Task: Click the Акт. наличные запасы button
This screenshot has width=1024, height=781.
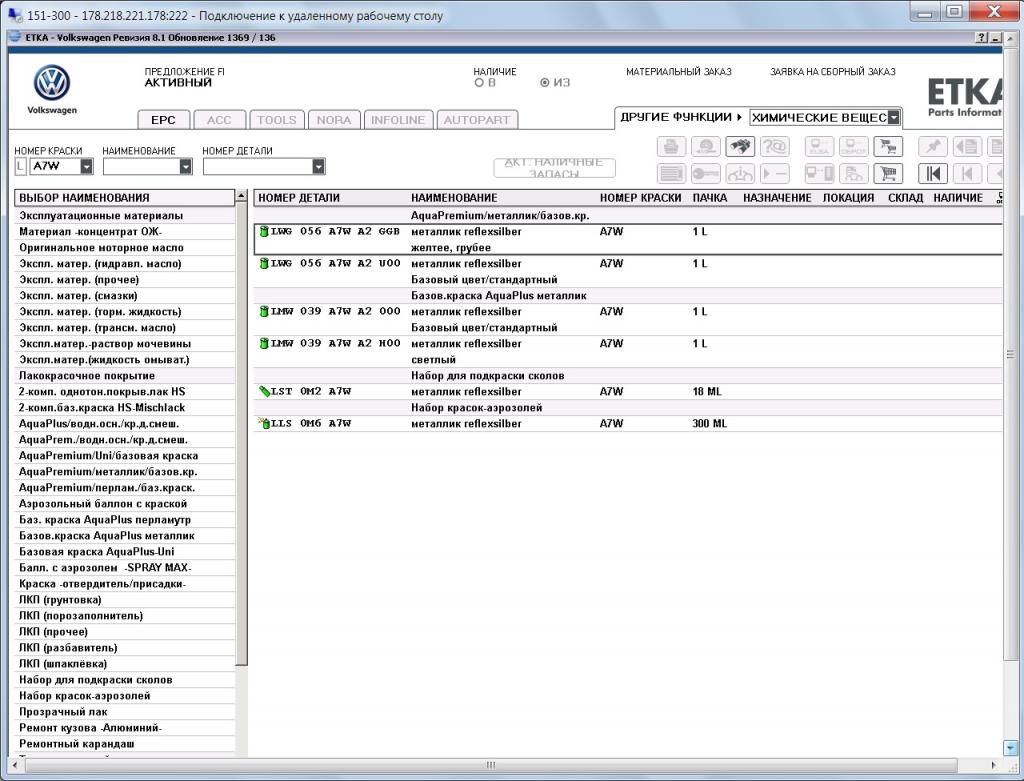Action: tap(554, 168)
